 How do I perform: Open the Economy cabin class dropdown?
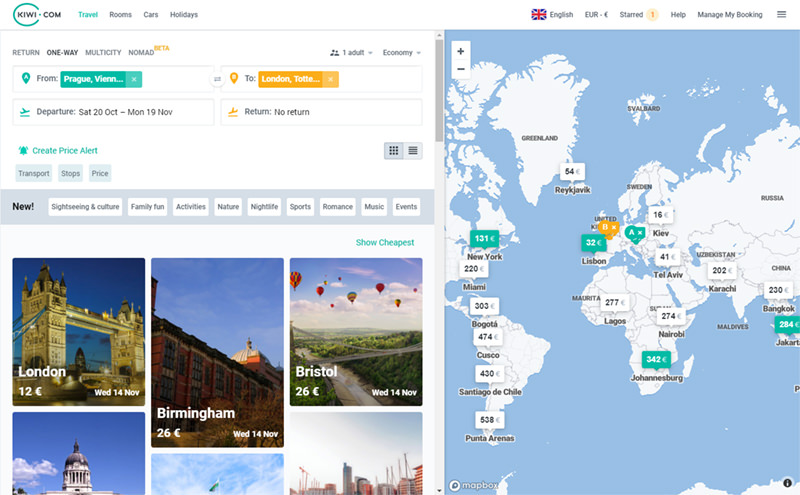pos(401,53)
